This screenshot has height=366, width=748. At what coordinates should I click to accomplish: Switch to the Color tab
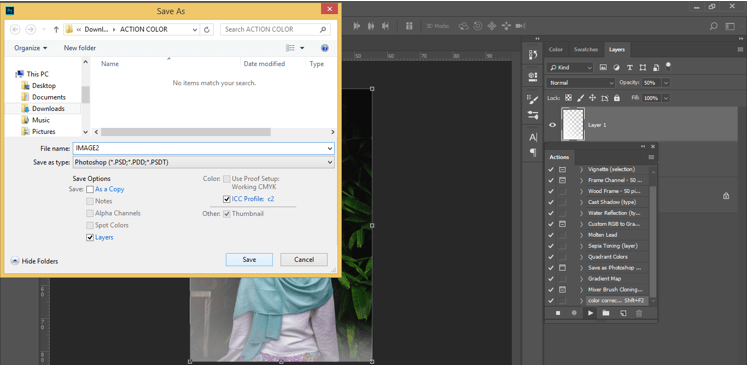[x=555, y=49]
